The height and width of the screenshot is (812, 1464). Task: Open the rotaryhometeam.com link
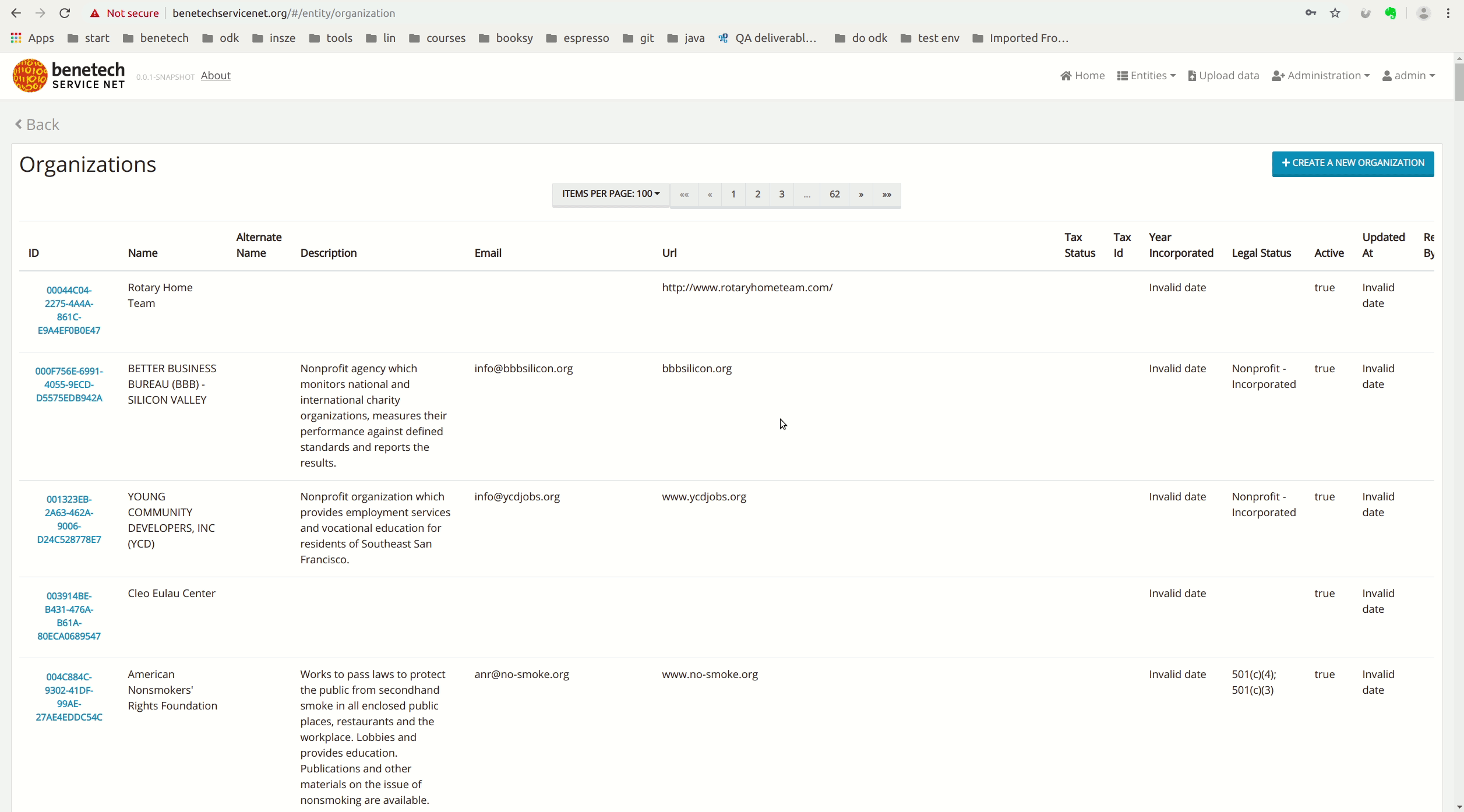(747, 287)
